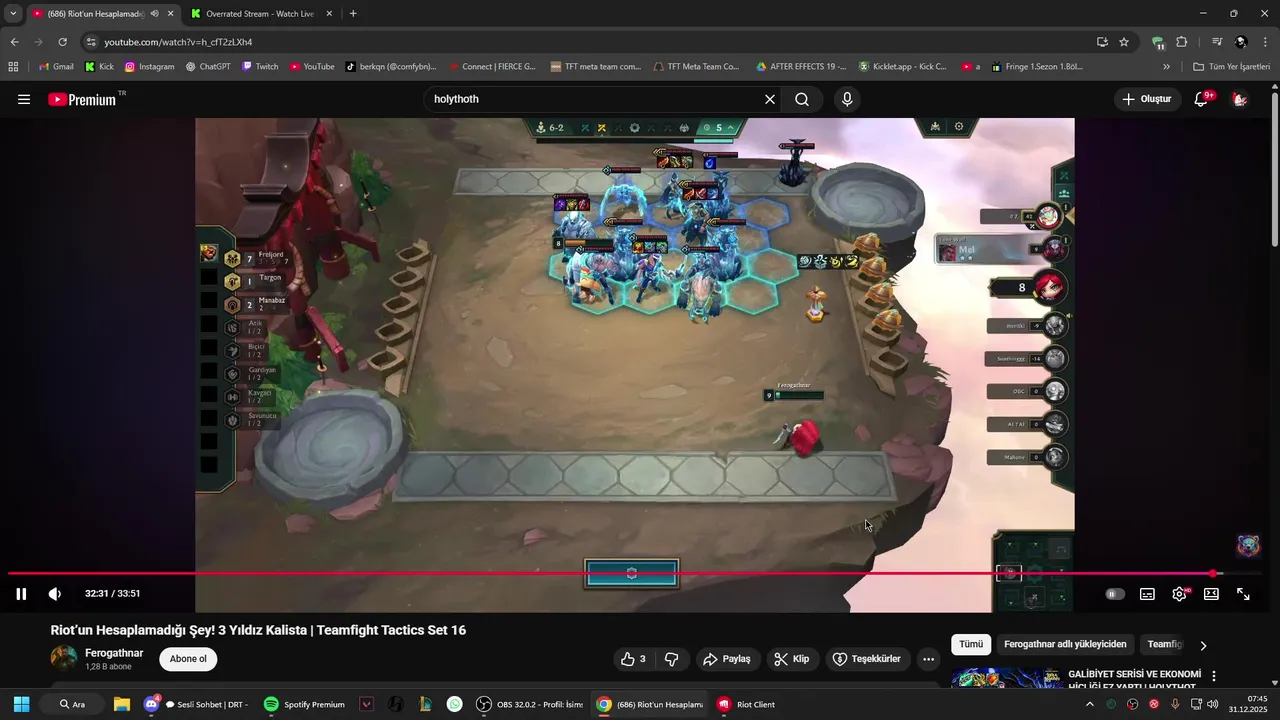
Task: Open more video actions menu
Action: tap(928, 659)
